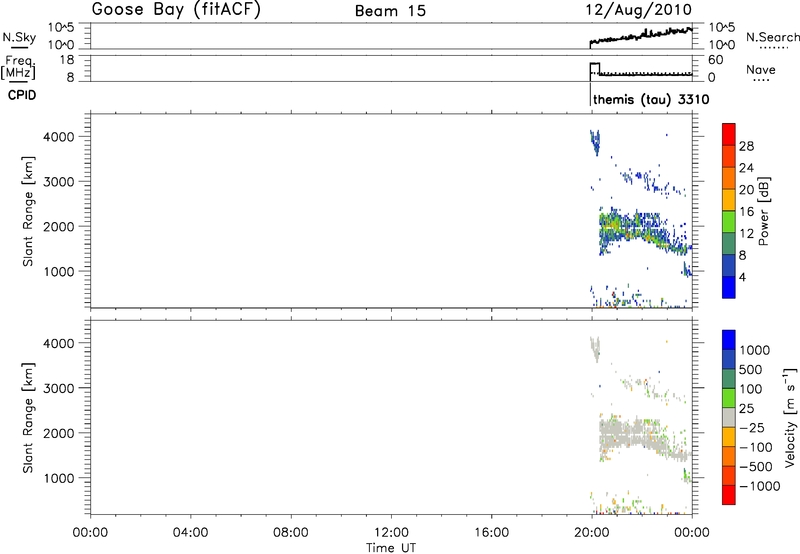This screenshot has width=800, height=554.
Task: Click '1000' range tick in Velocity panel
Action: (x=59, y=478)
